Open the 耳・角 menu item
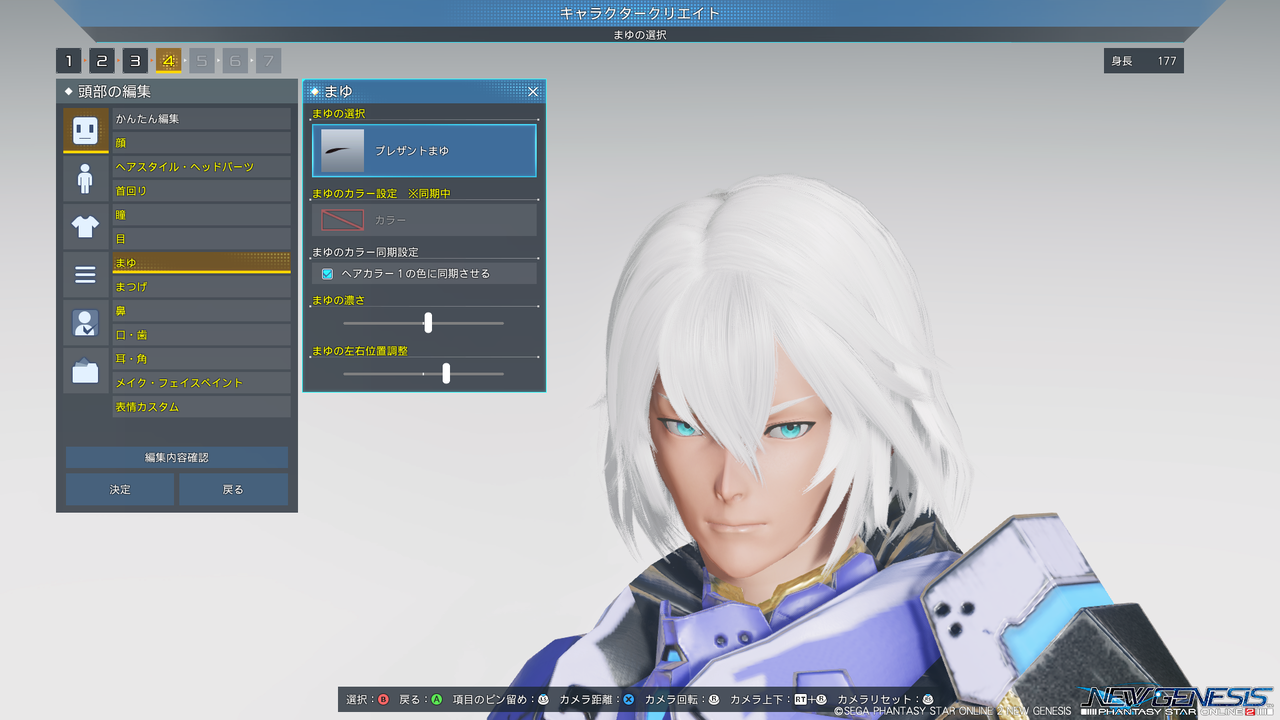Viewport: 1280px width, 720px height. [x=201, y=359]
